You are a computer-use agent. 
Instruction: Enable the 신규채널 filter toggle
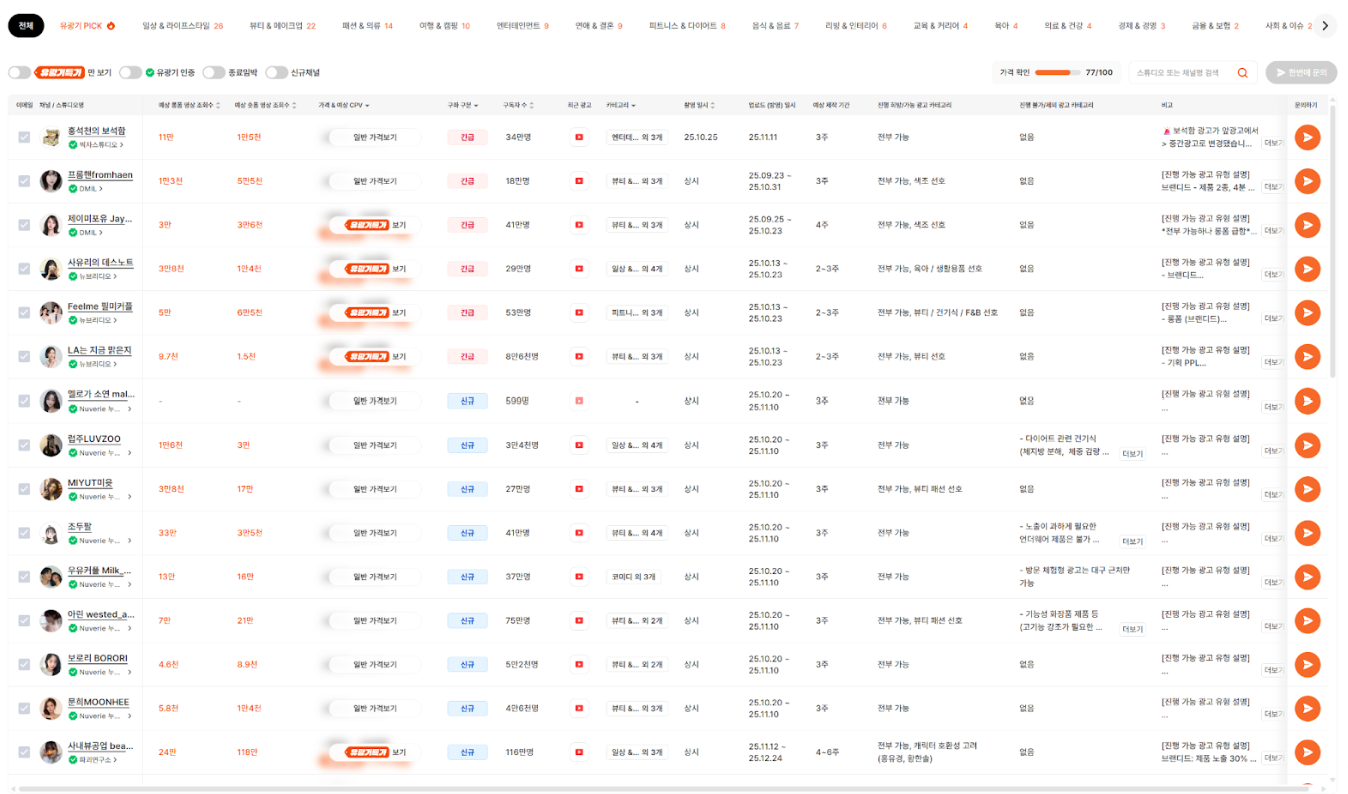pyautogui.click(x=276, y=73)
